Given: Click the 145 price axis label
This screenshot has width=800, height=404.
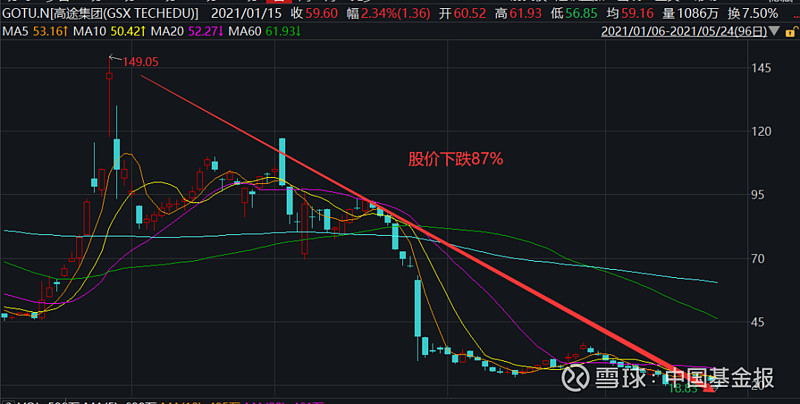Looking at the screenshot, I should click(x=761, y=68).
